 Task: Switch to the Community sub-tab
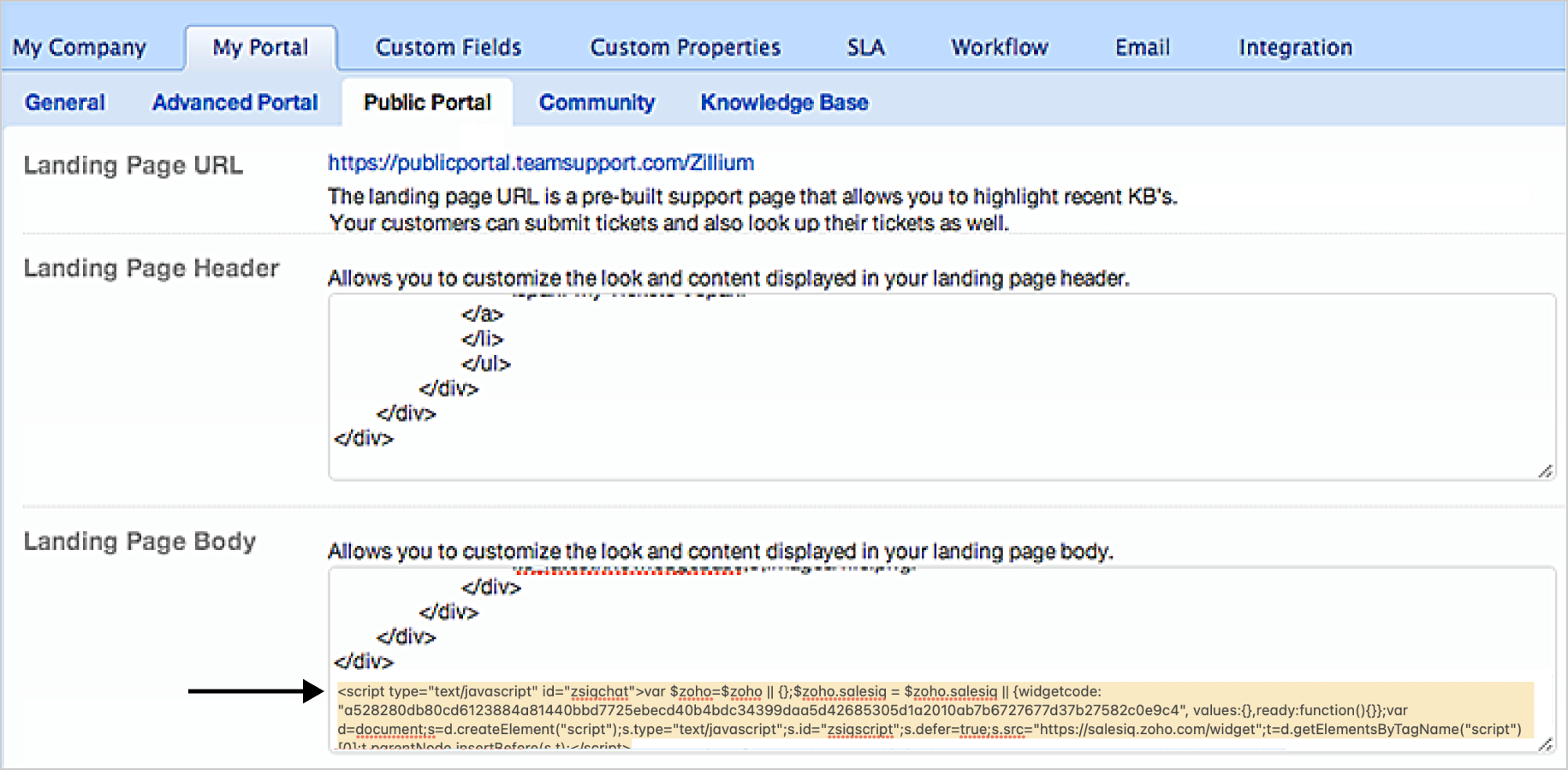[x=597, y=103]
